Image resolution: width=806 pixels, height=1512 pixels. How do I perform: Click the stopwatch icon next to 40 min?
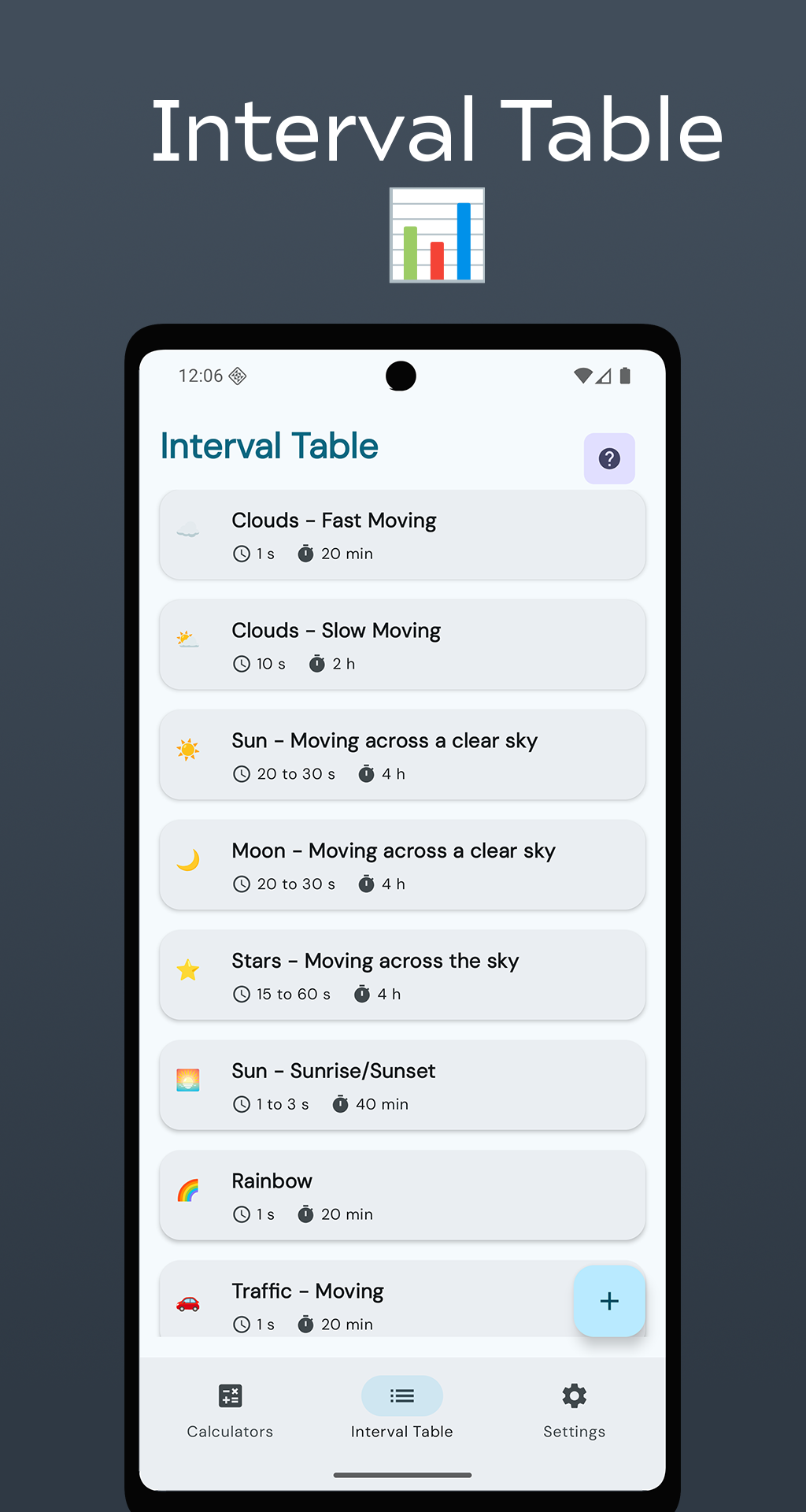coord(340,1104)
